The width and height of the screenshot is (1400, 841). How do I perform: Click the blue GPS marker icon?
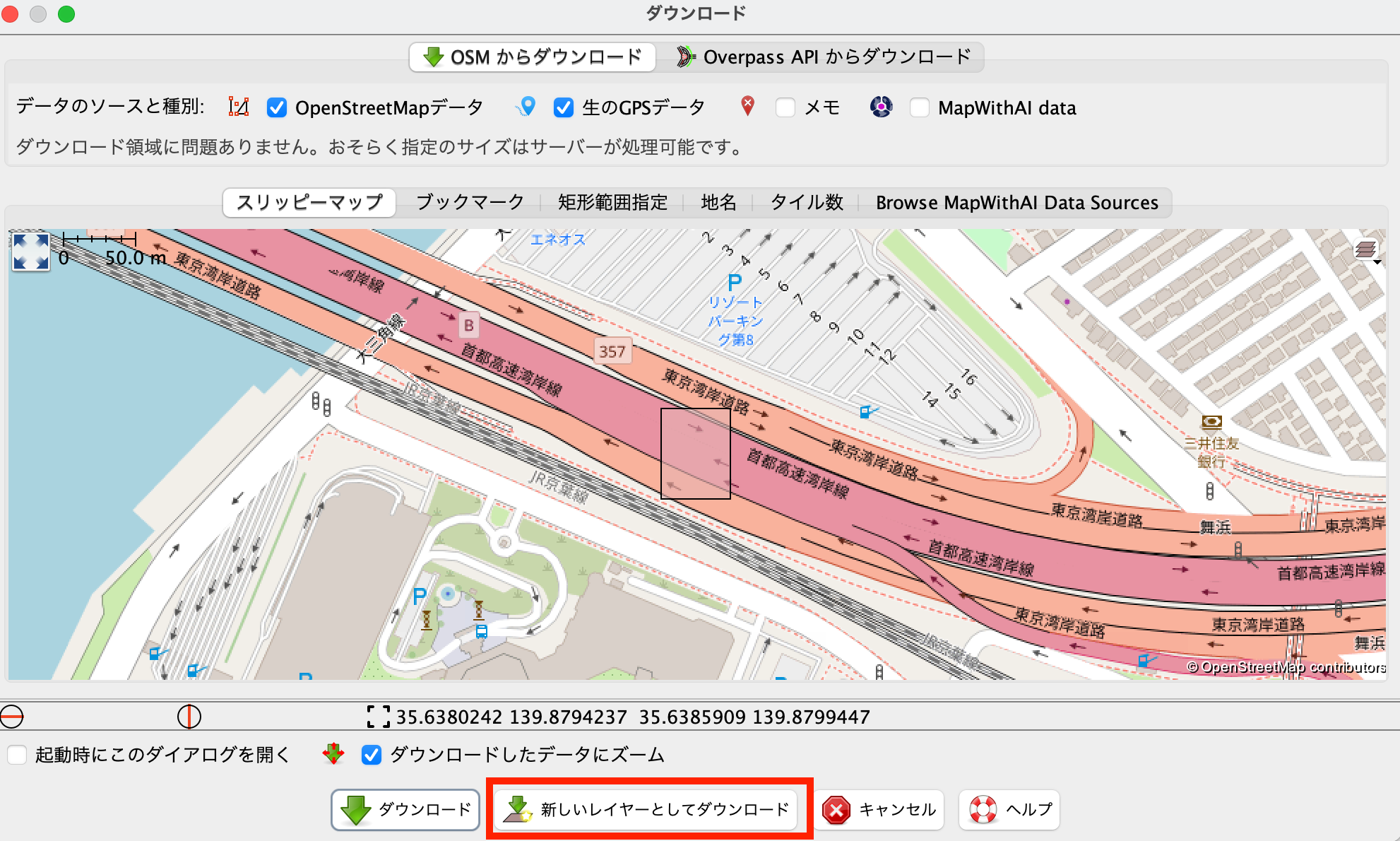[526, 107]
